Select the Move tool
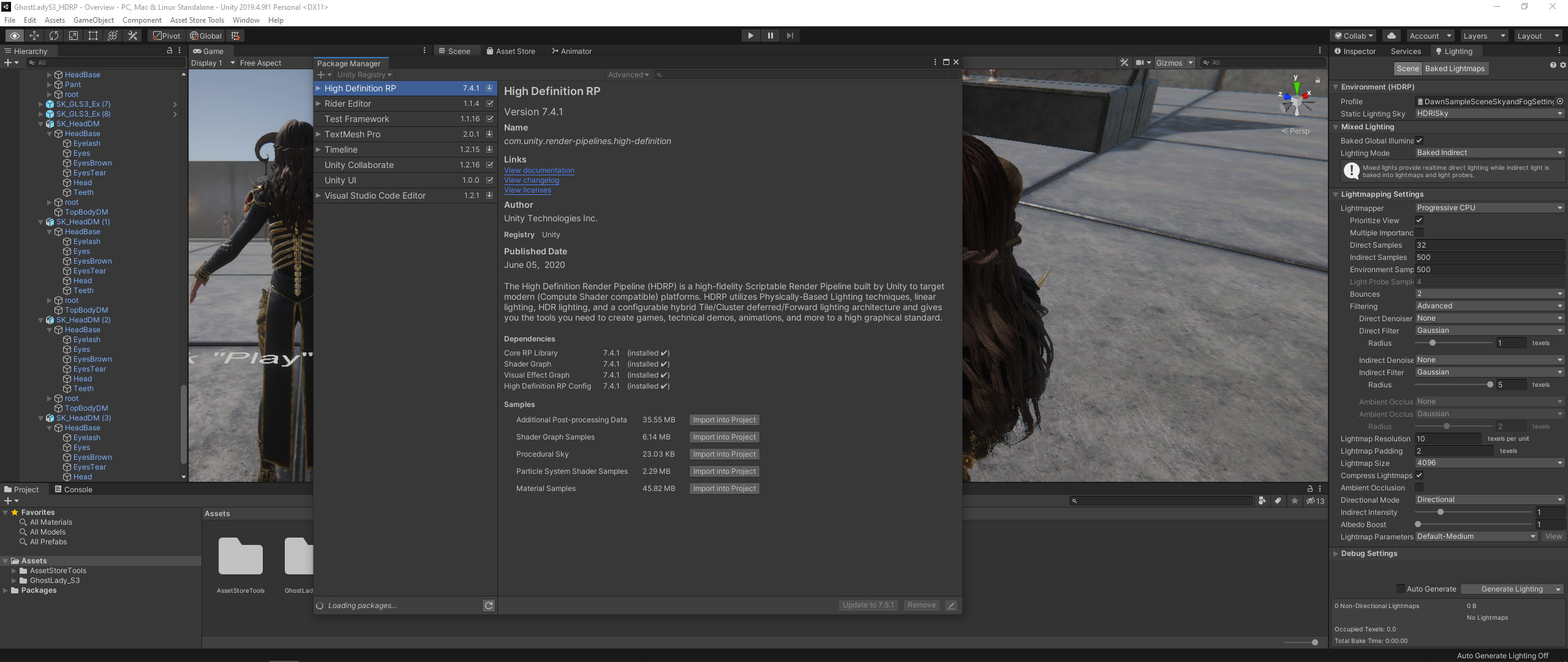 click(34, 36)
